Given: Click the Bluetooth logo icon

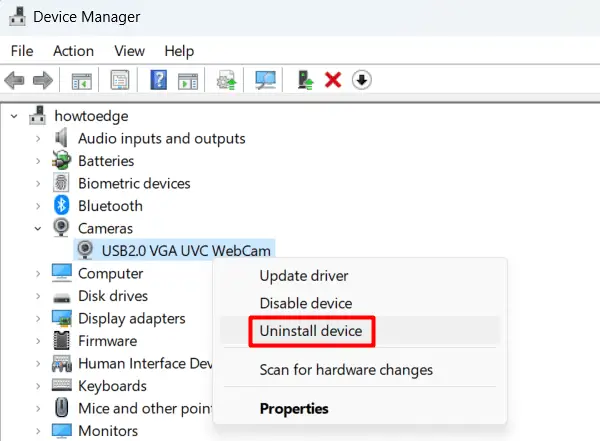Looking at the screenshot, I should (x=61, y=205).
